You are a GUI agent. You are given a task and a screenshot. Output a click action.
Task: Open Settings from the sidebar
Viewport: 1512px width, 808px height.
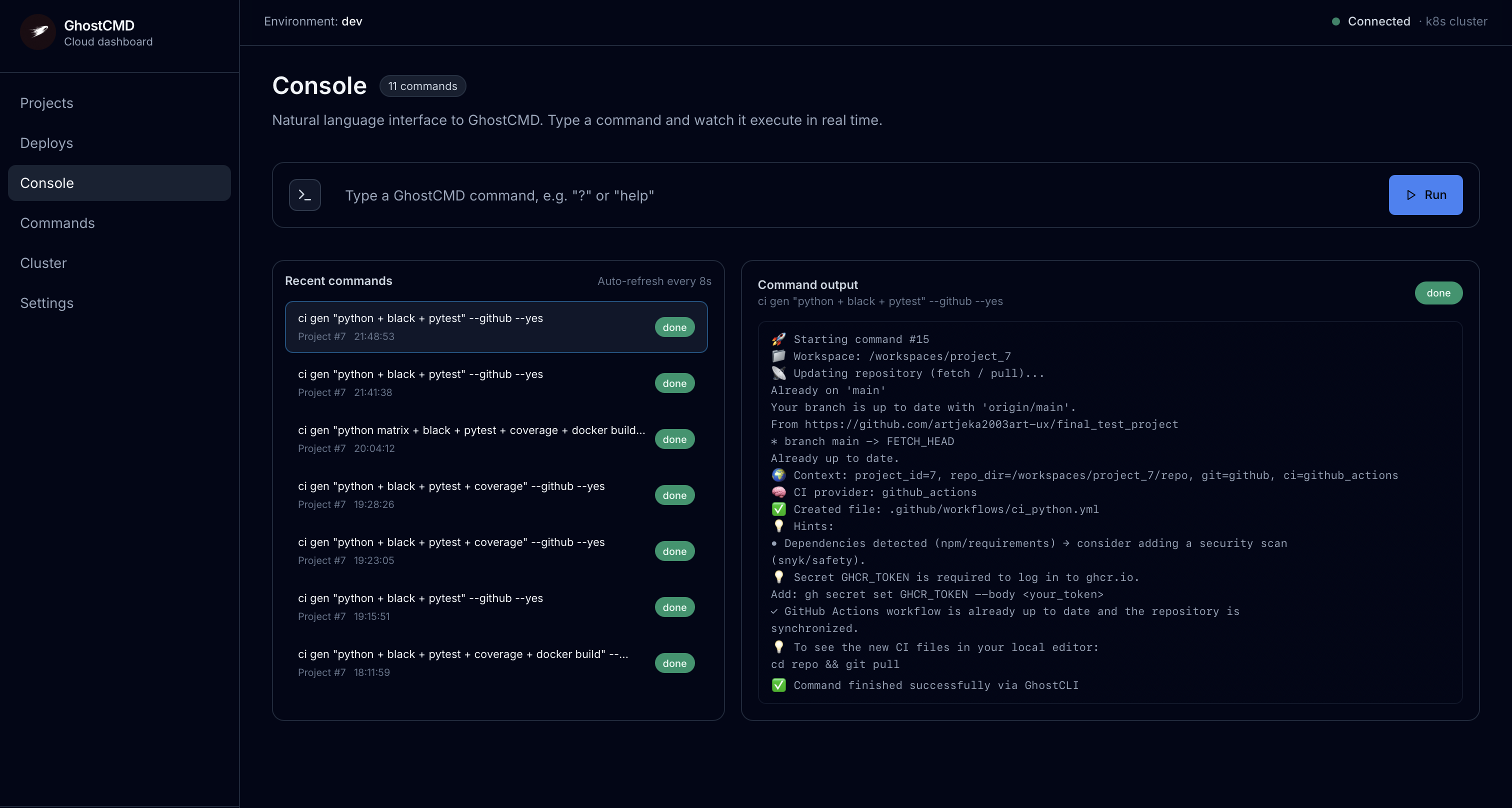(46, 303)
